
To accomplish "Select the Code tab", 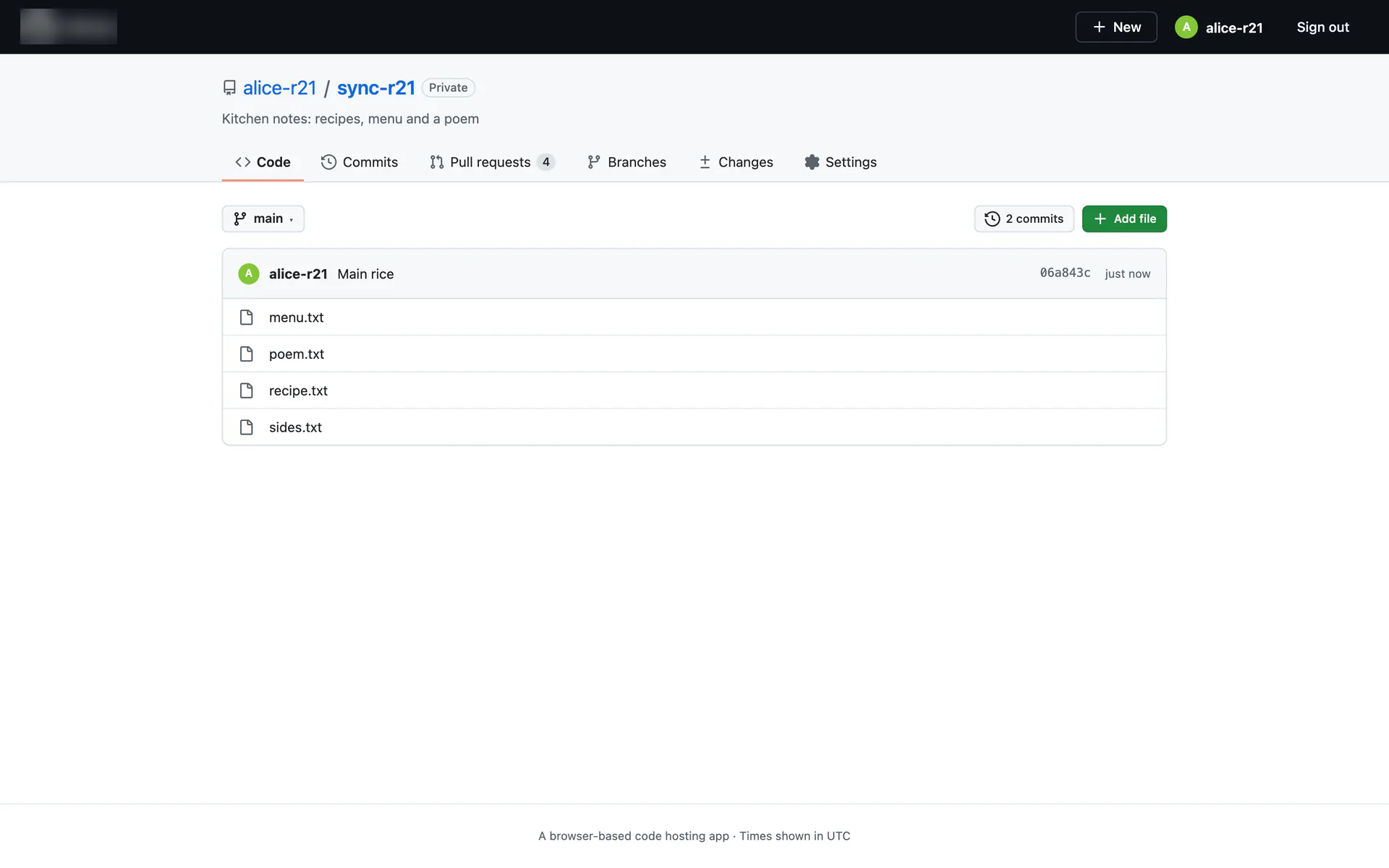I will 263,162.
